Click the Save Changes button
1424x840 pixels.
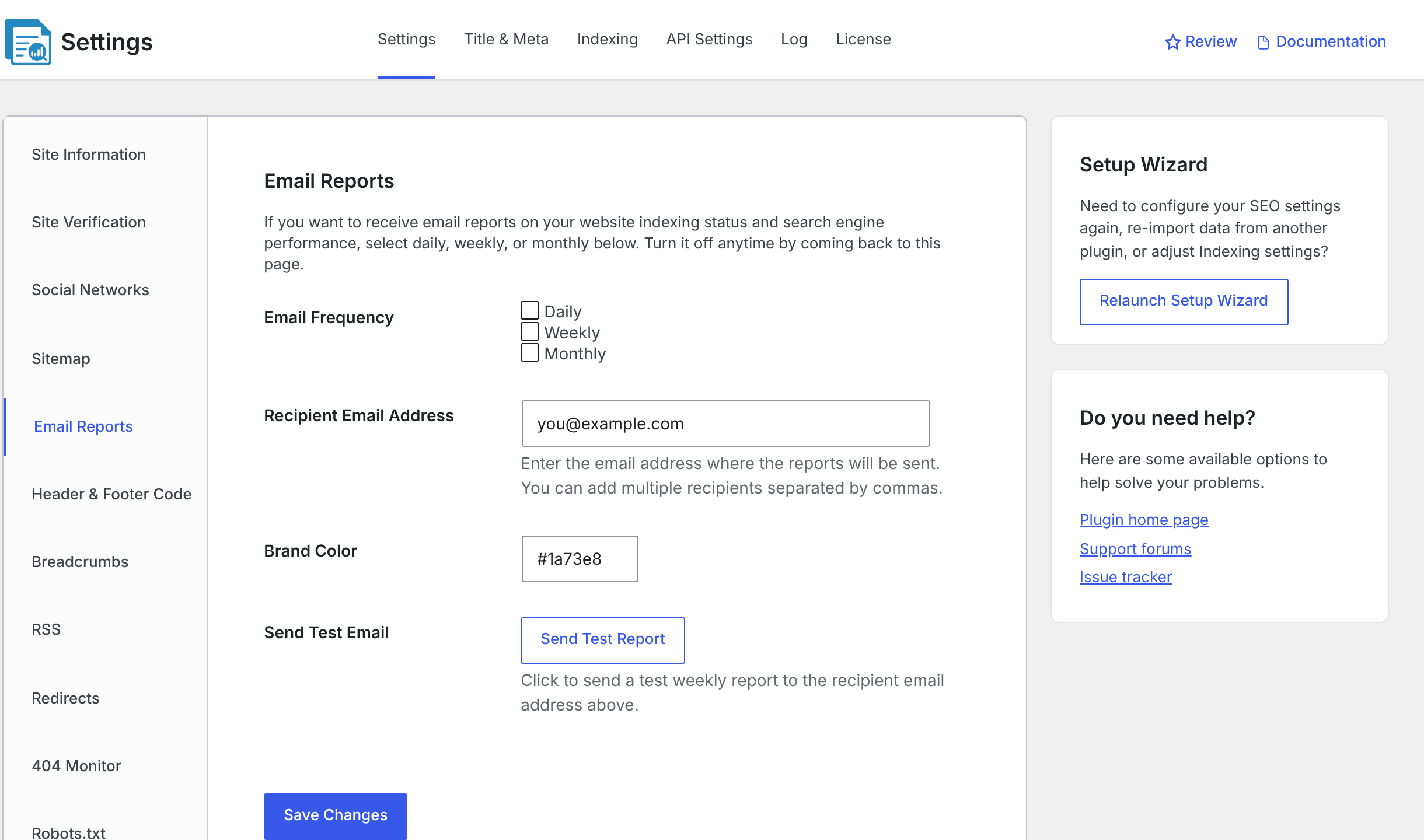pyautogui.click(x=336, y=816)
